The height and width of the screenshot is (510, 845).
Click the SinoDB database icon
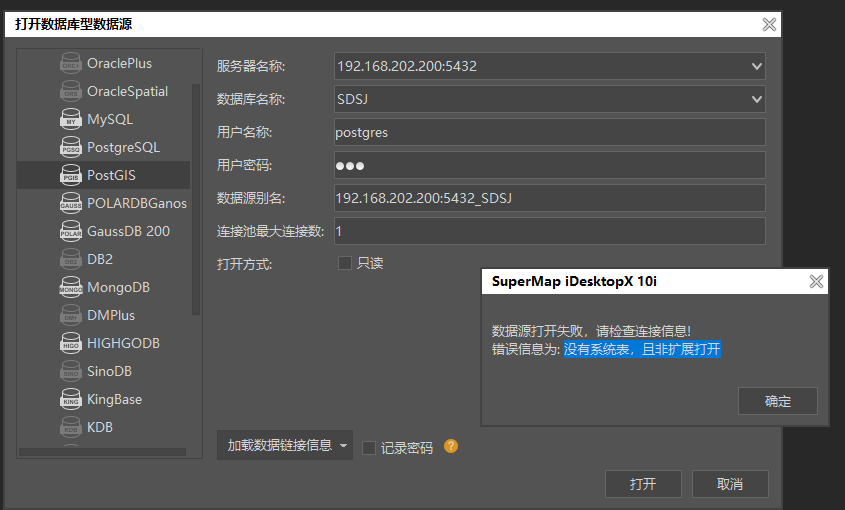pyautogui.click(x=71, y=371)
